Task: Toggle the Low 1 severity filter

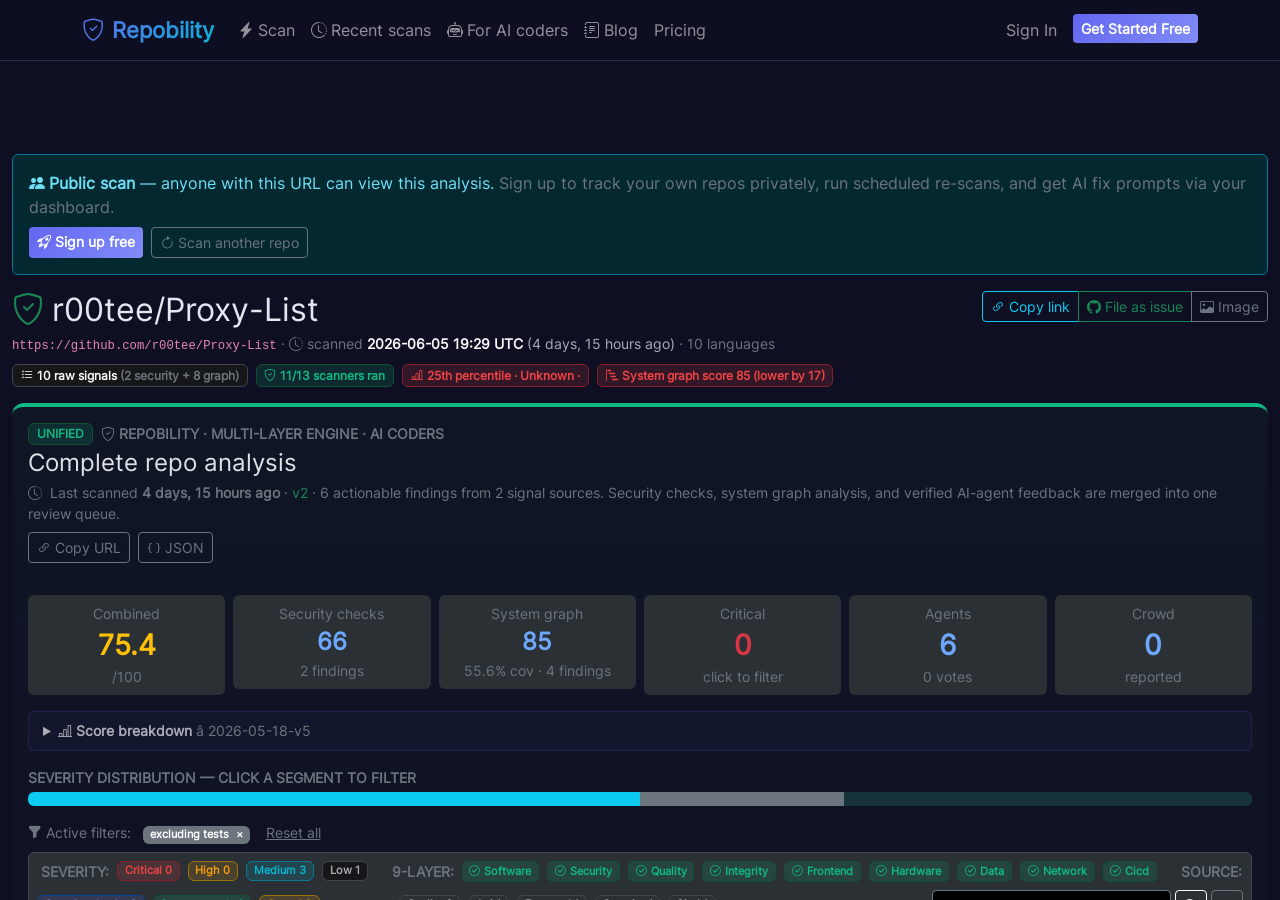Action: click(x=345, y=871)
